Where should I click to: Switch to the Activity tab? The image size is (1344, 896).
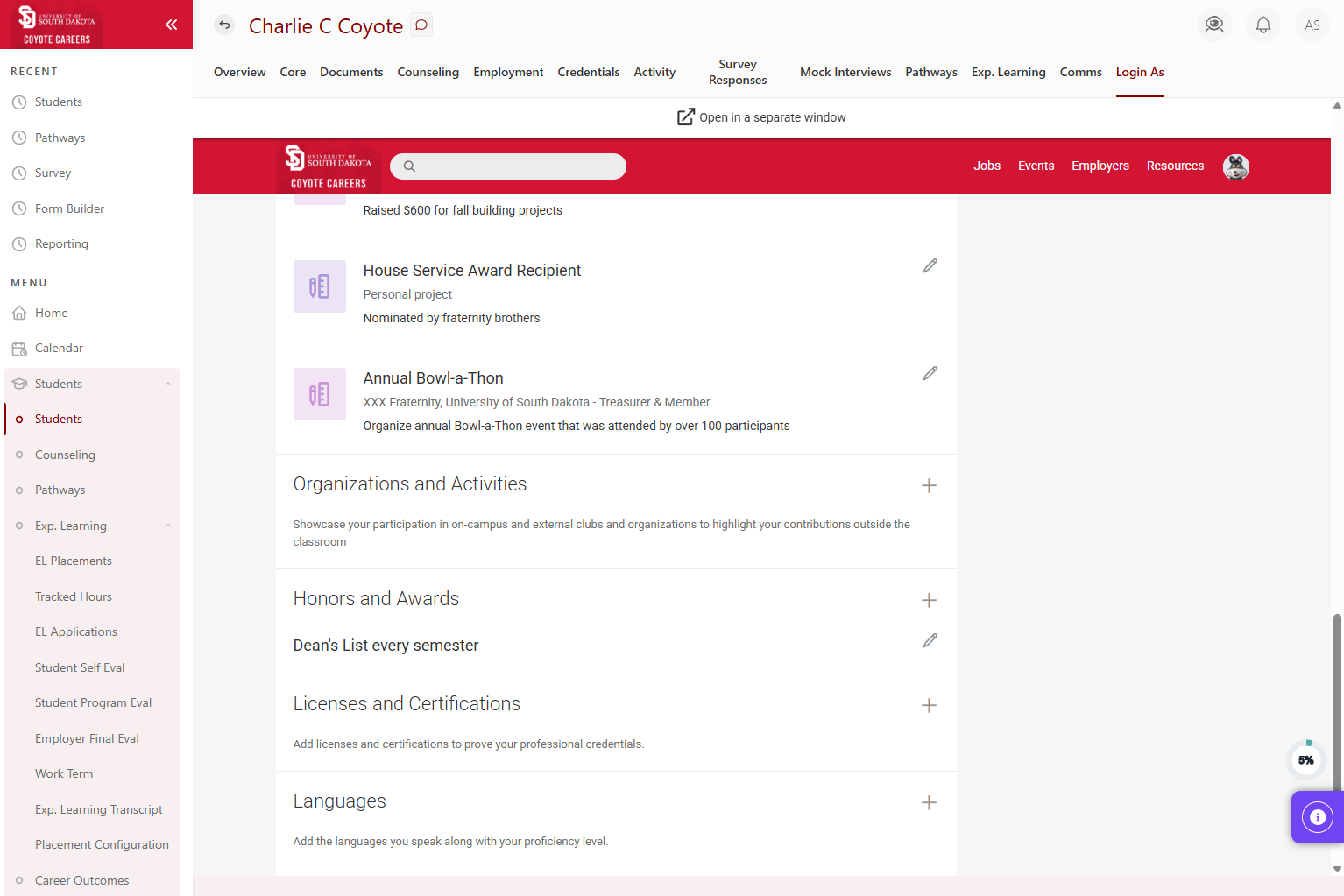pyautogui.click(x=654, y=72)
